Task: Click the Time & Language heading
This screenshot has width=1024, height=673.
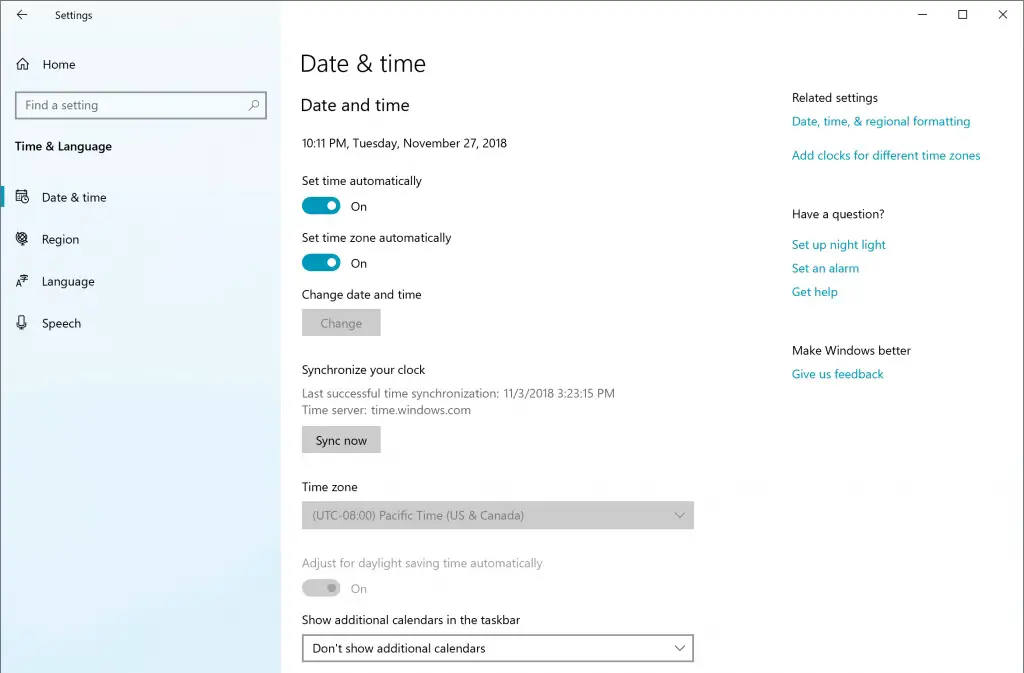Action: click(63, 146)
